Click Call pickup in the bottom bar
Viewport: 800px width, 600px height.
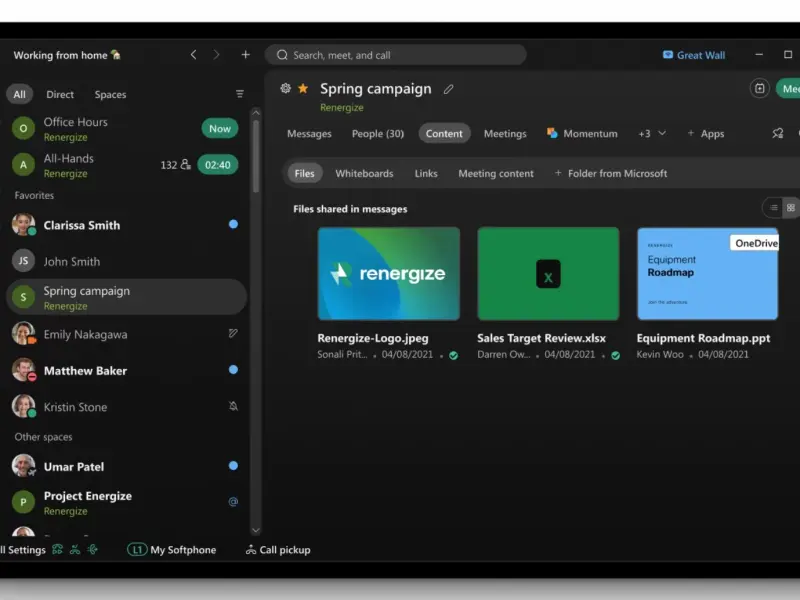tap(278, 549)
